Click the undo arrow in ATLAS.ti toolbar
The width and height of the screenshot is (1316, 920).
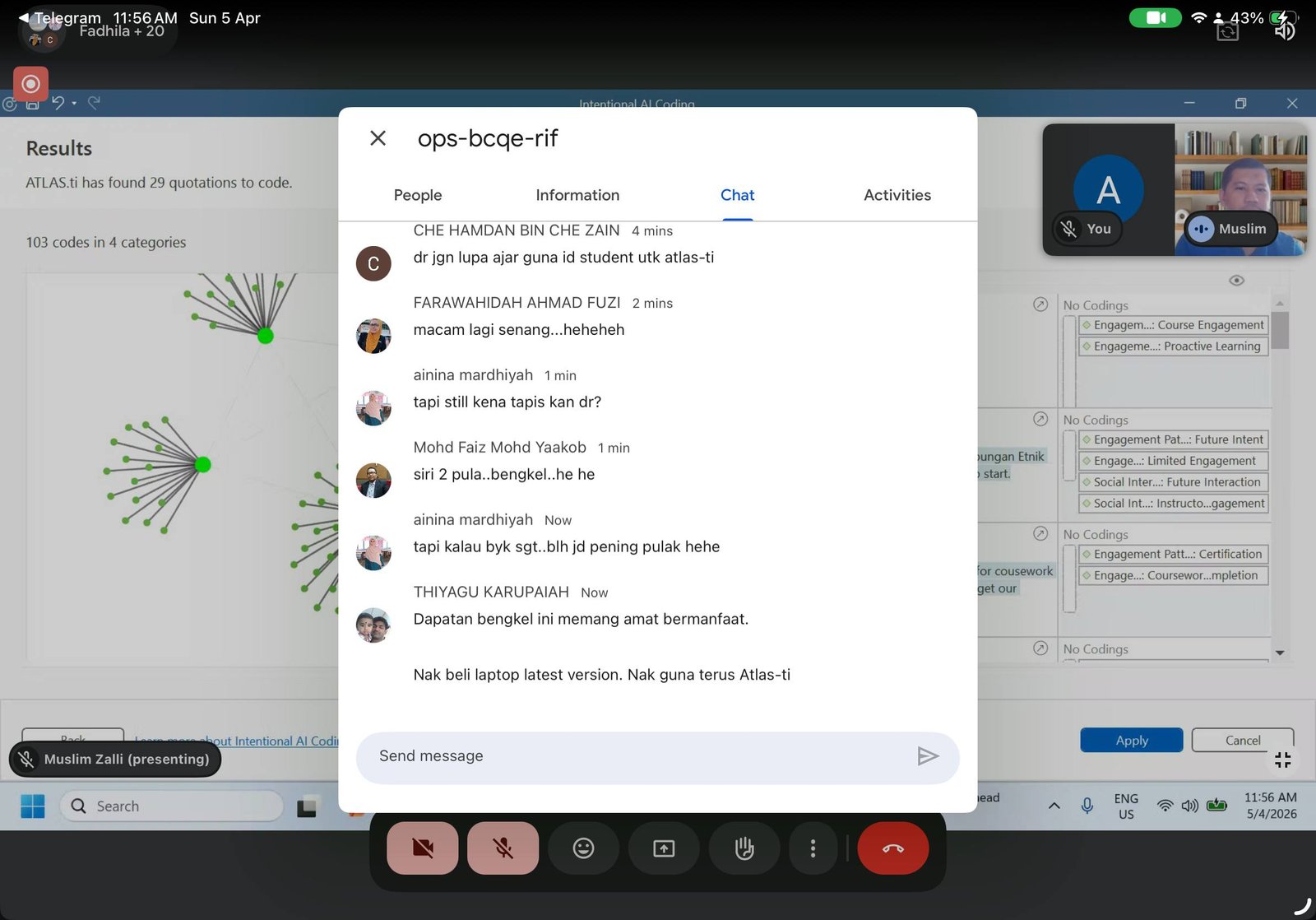pyautogui.click(x=58, y=103)
